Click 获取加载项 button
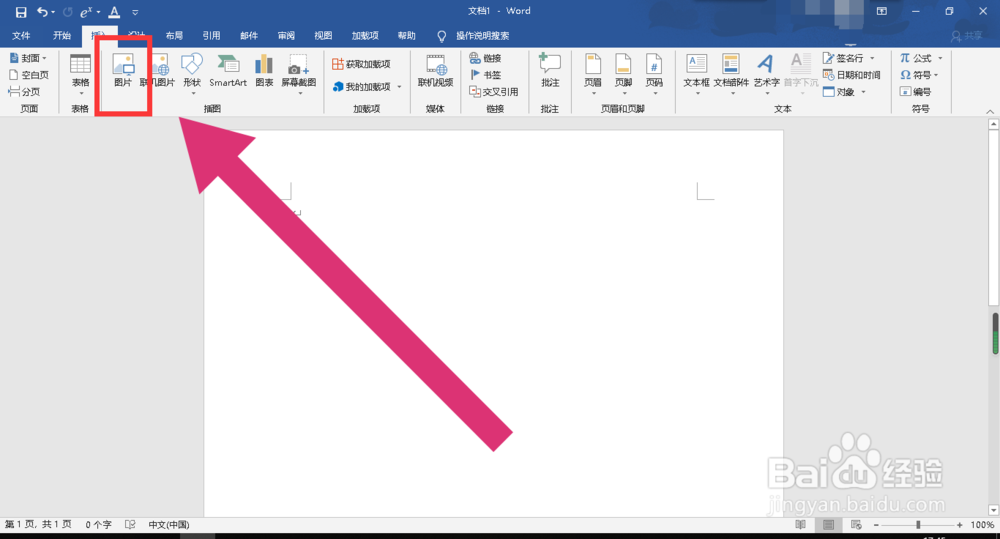This screenshot has height=539, width=1000. click(x=361, y=64)
